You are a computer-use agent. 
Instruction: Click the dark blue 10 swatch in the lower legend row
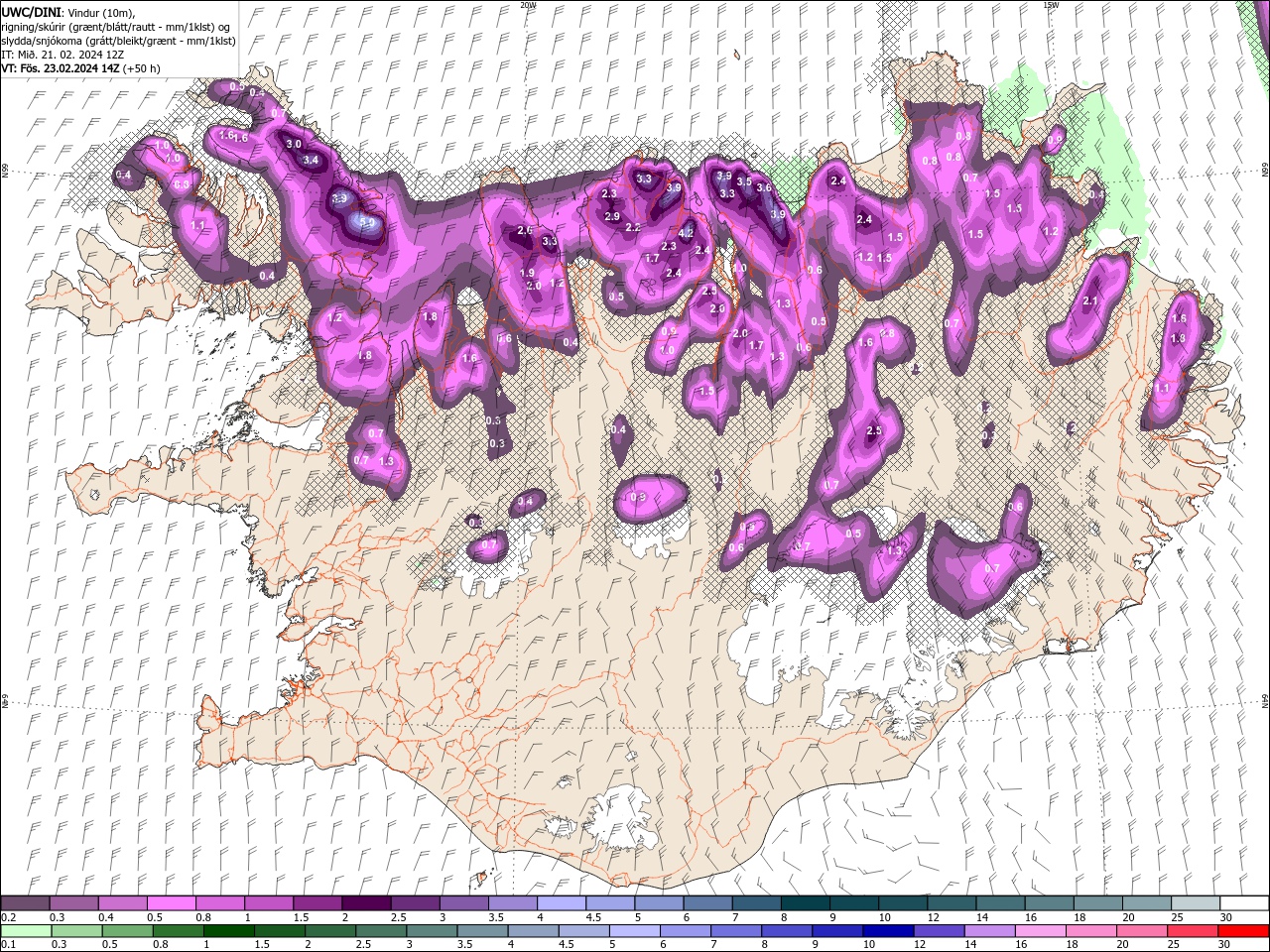[x=889, y=931]
